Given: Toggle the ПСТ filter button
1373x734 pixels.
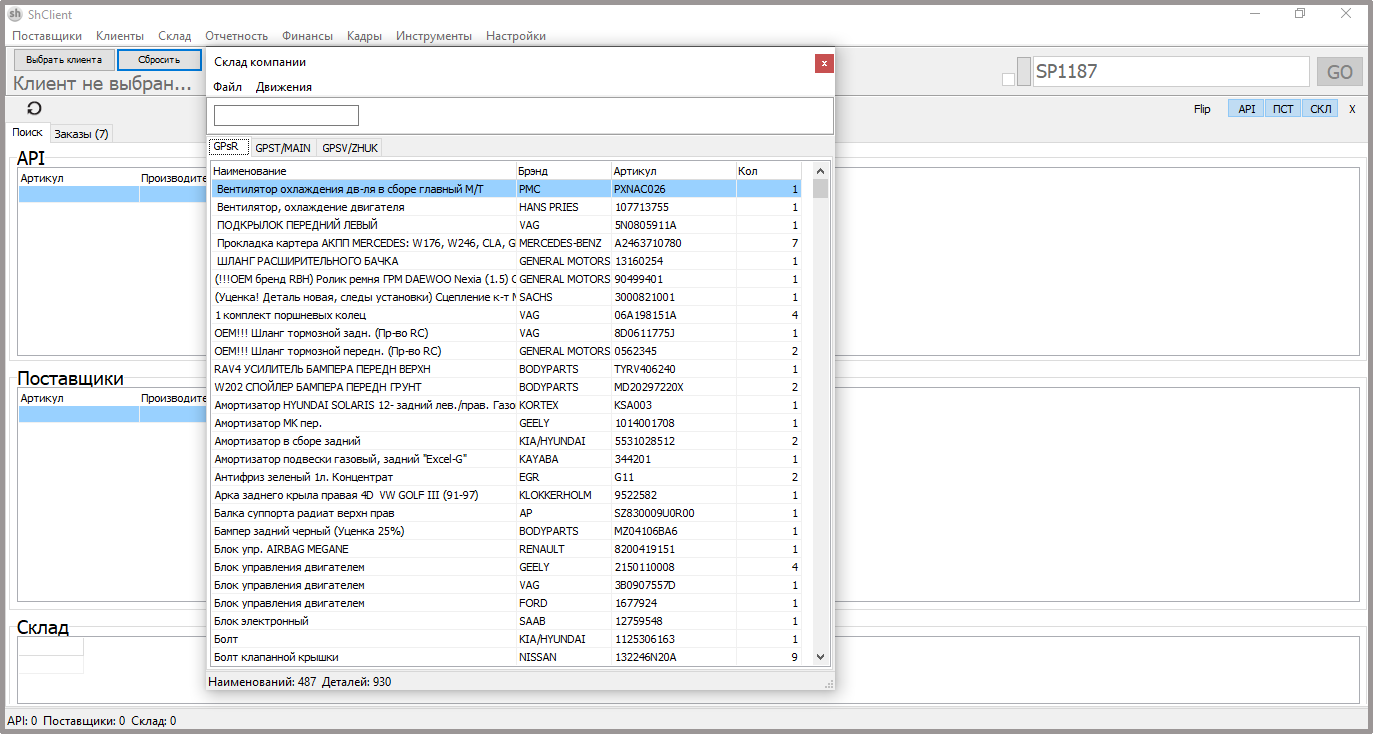Looking at the screenshot, I should (1283, 109).
